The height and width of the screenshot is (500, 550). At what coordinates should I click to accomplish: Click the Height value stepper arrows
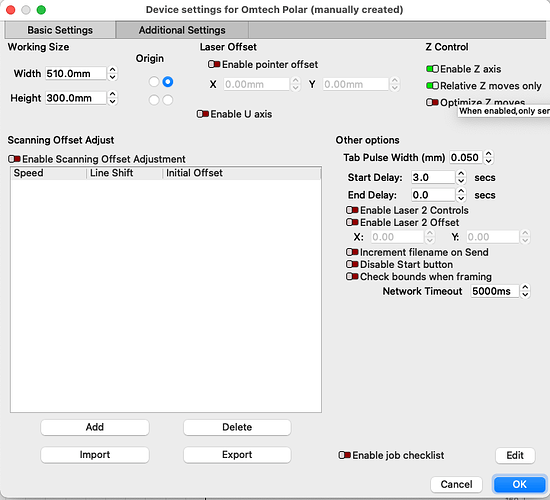(113, 98)
